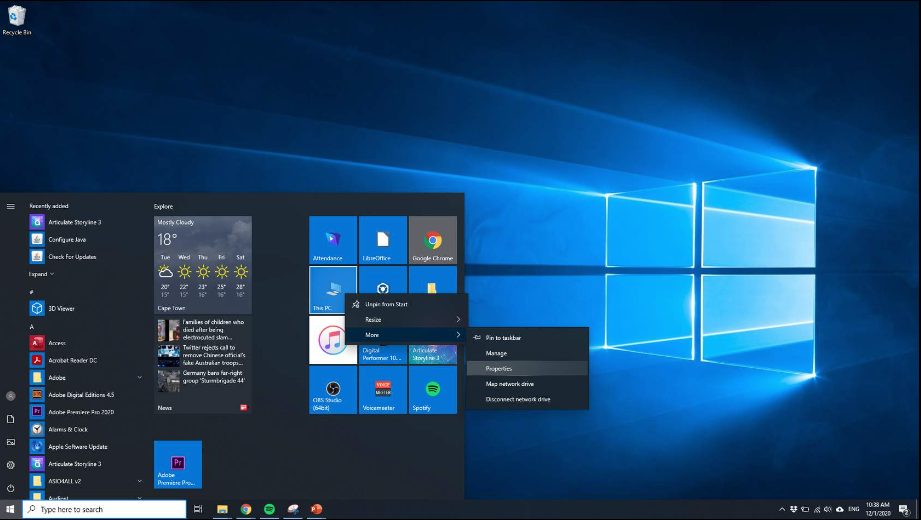The height and width of the screenshot is (520, 921).
Task: Open 3D Viewer from the app list
Action: tap(62, 308)
